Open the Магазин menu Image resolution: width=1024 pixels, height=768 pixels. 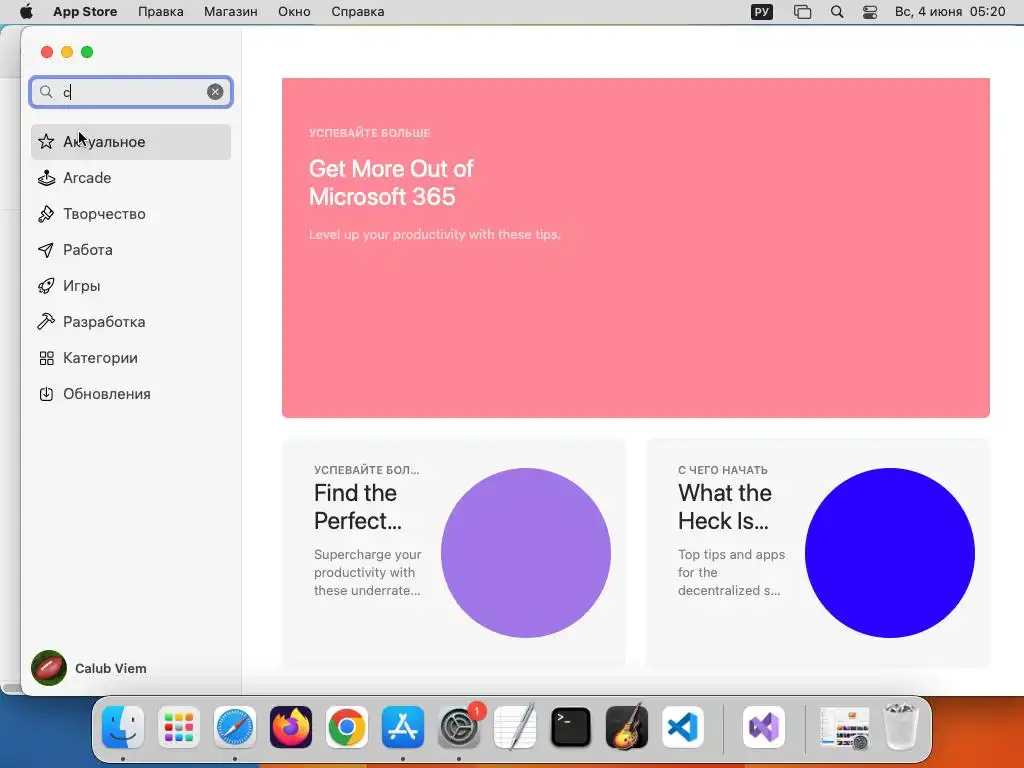pyautogui.click(x=231, y=12)
